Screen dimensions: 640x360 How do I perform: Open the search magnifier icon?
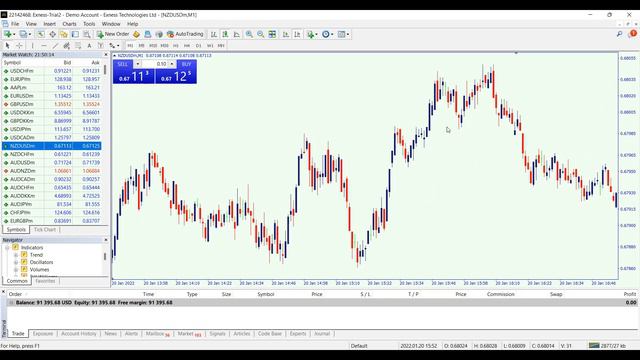pyautogui.click(x=619, y=34)
